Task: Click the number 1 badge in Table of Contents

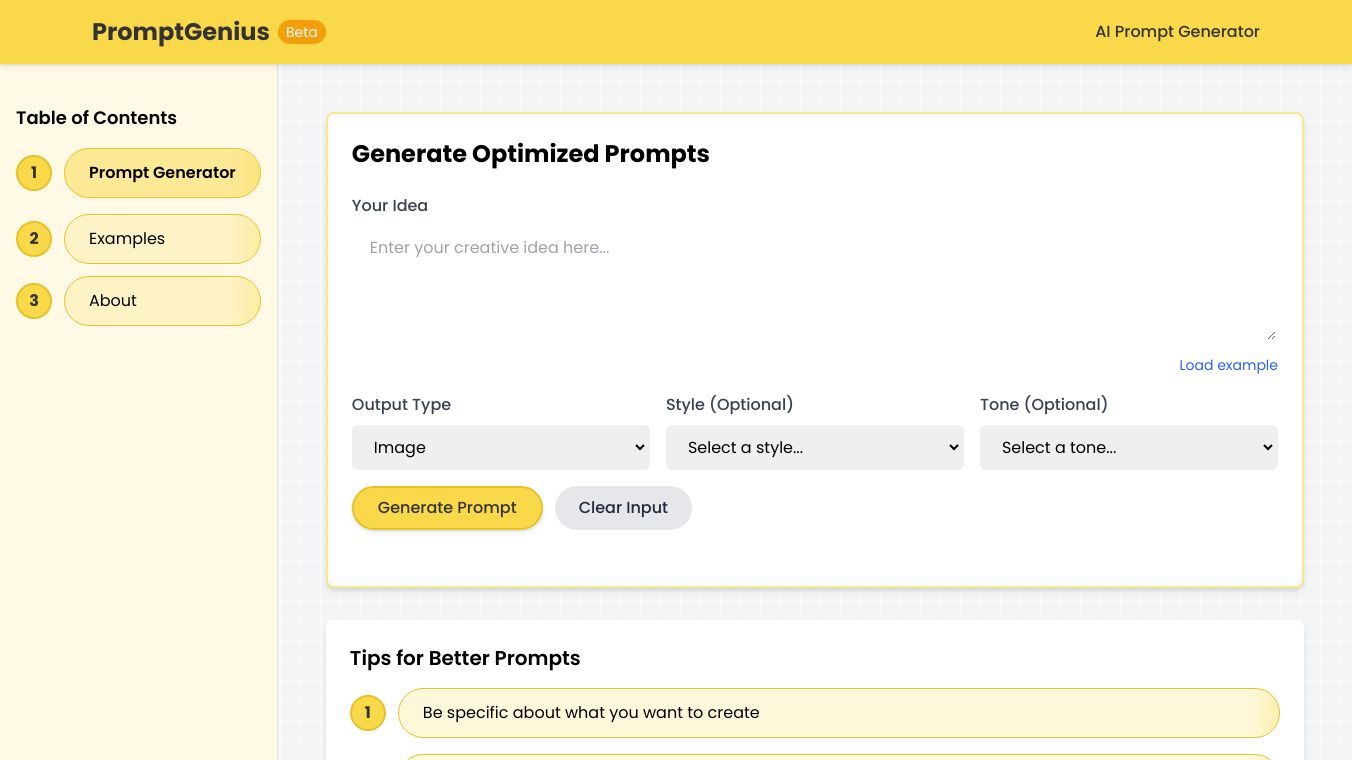Action: (x=34, y=173)
